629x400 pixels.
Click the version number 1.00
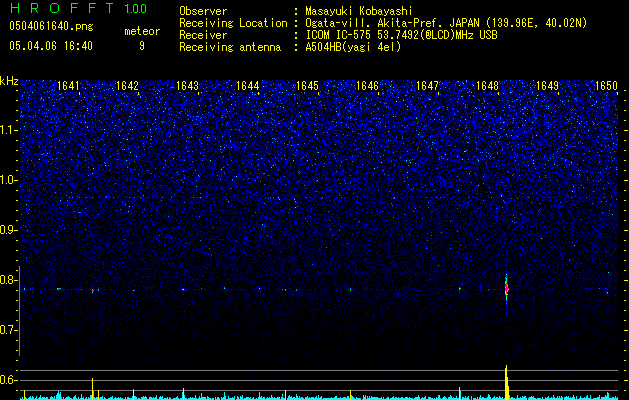coord(135,8)
